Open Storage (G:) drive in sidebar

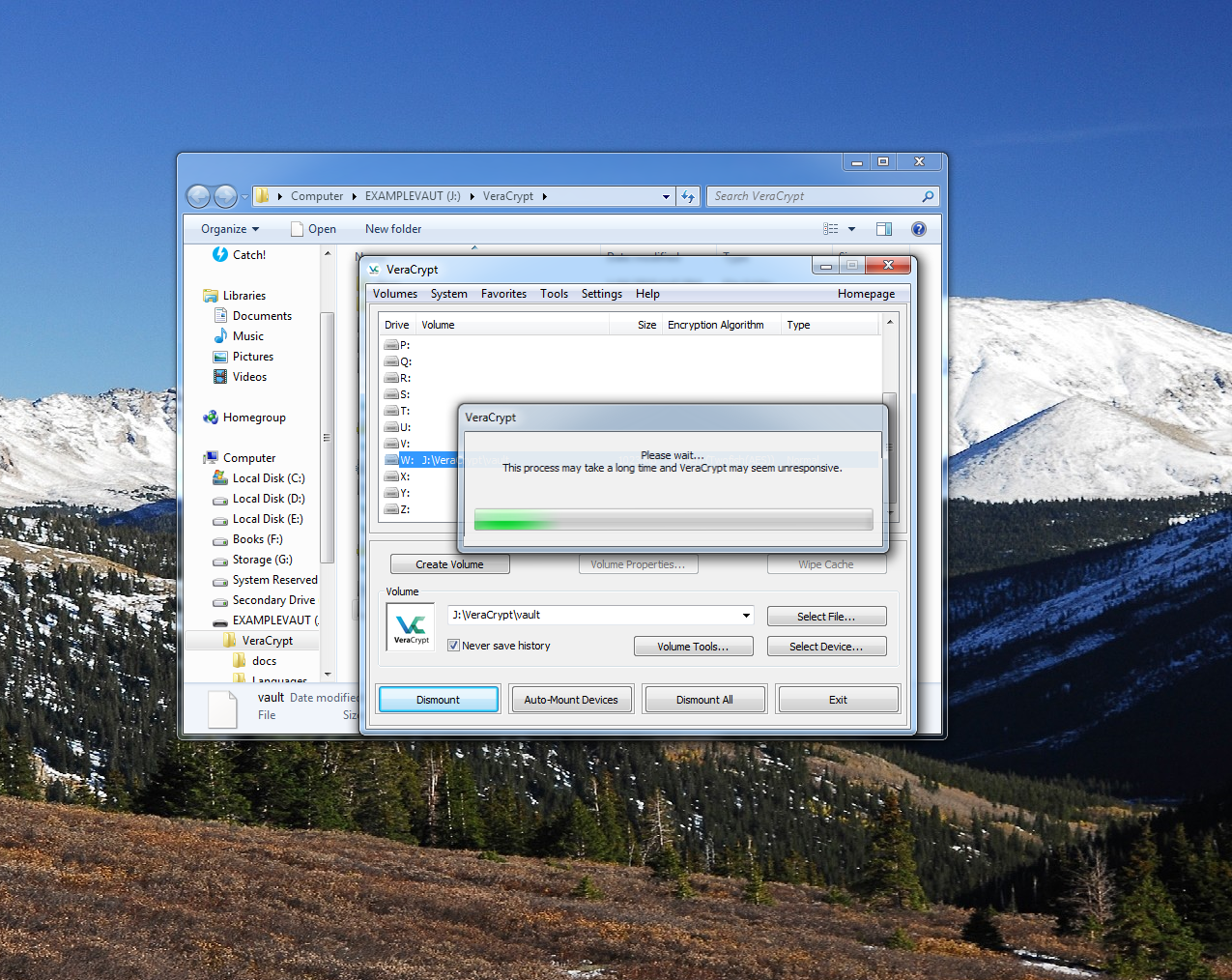pyautogui.click(x=252, y=560)
